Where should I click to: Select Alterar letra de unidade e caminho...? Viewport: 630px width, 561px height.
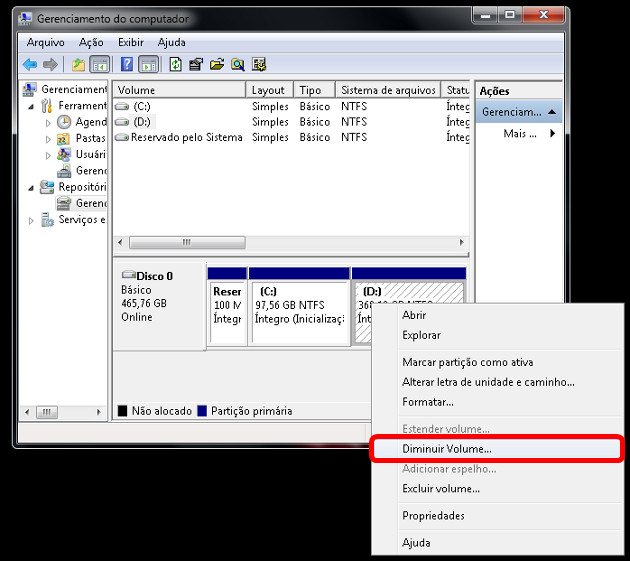pos(497,382)
